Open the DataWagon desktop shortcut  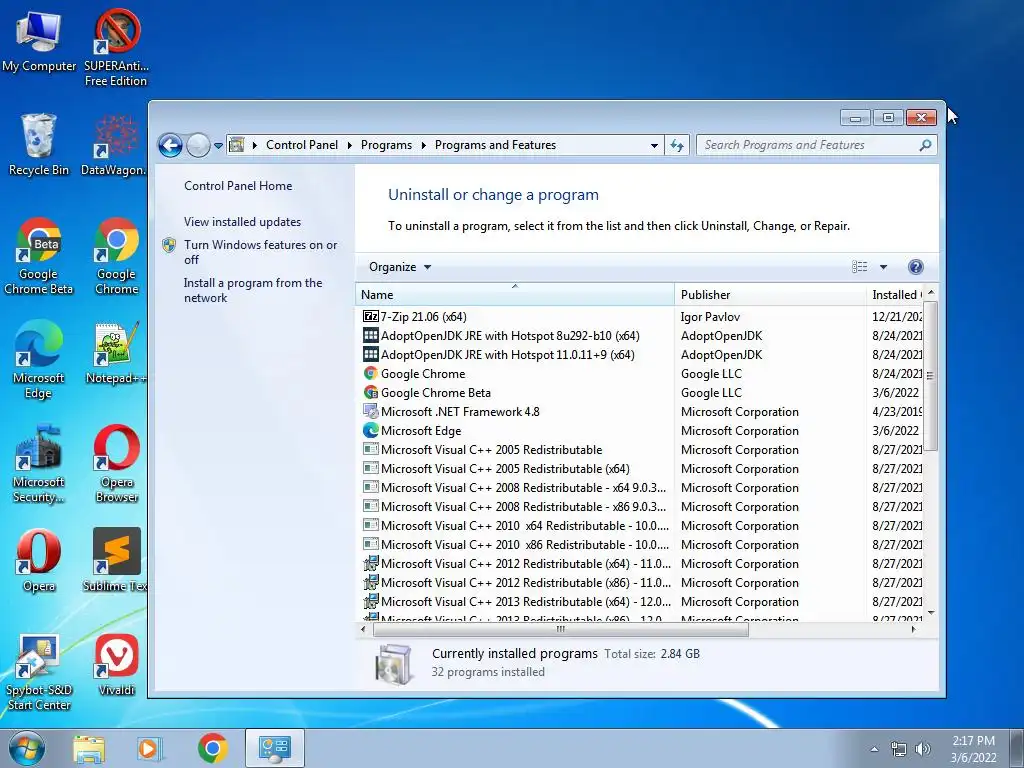(115, 144)
